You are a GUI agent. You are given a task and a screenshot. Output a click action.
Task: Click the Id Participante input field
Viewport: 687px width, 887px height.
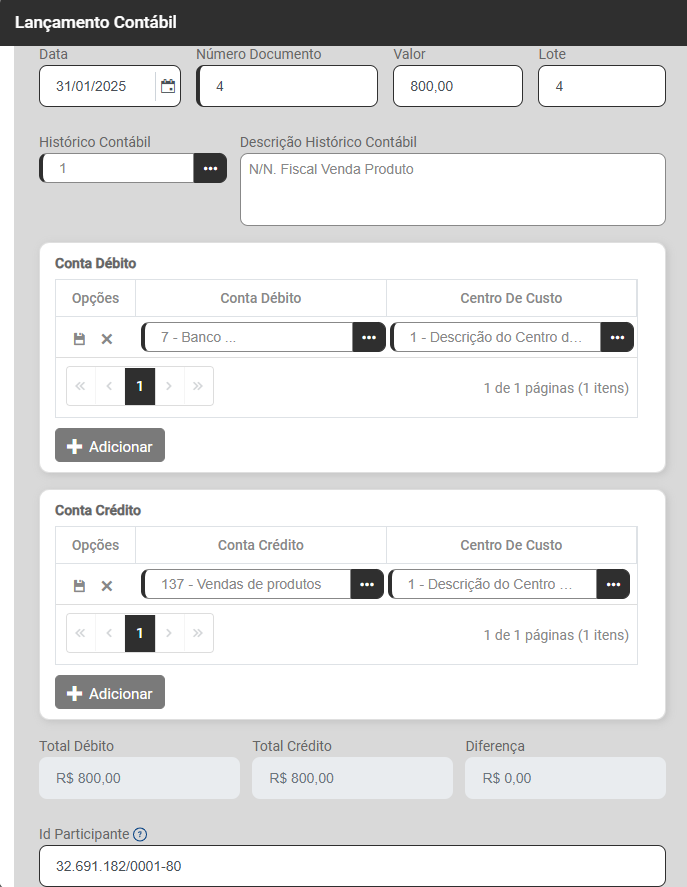(x=352, y=866)
